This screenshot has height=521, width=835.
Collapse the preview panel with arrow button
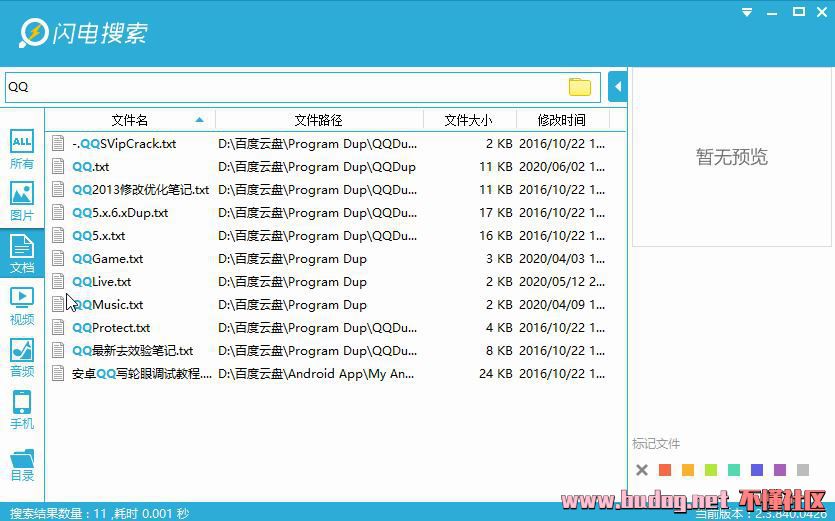(617, 87)
